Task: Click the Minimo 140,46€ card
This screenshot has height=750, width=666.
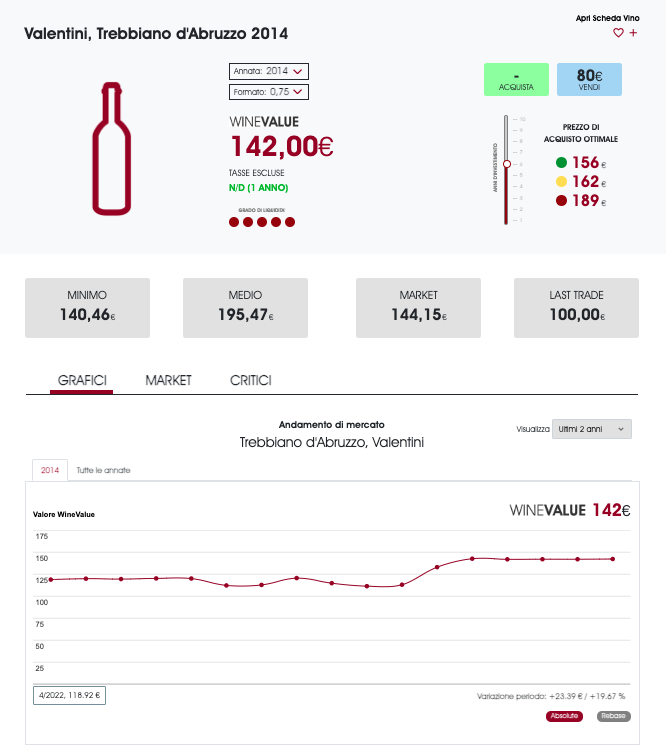Action: pyautogui.click(x=88, y=308)
